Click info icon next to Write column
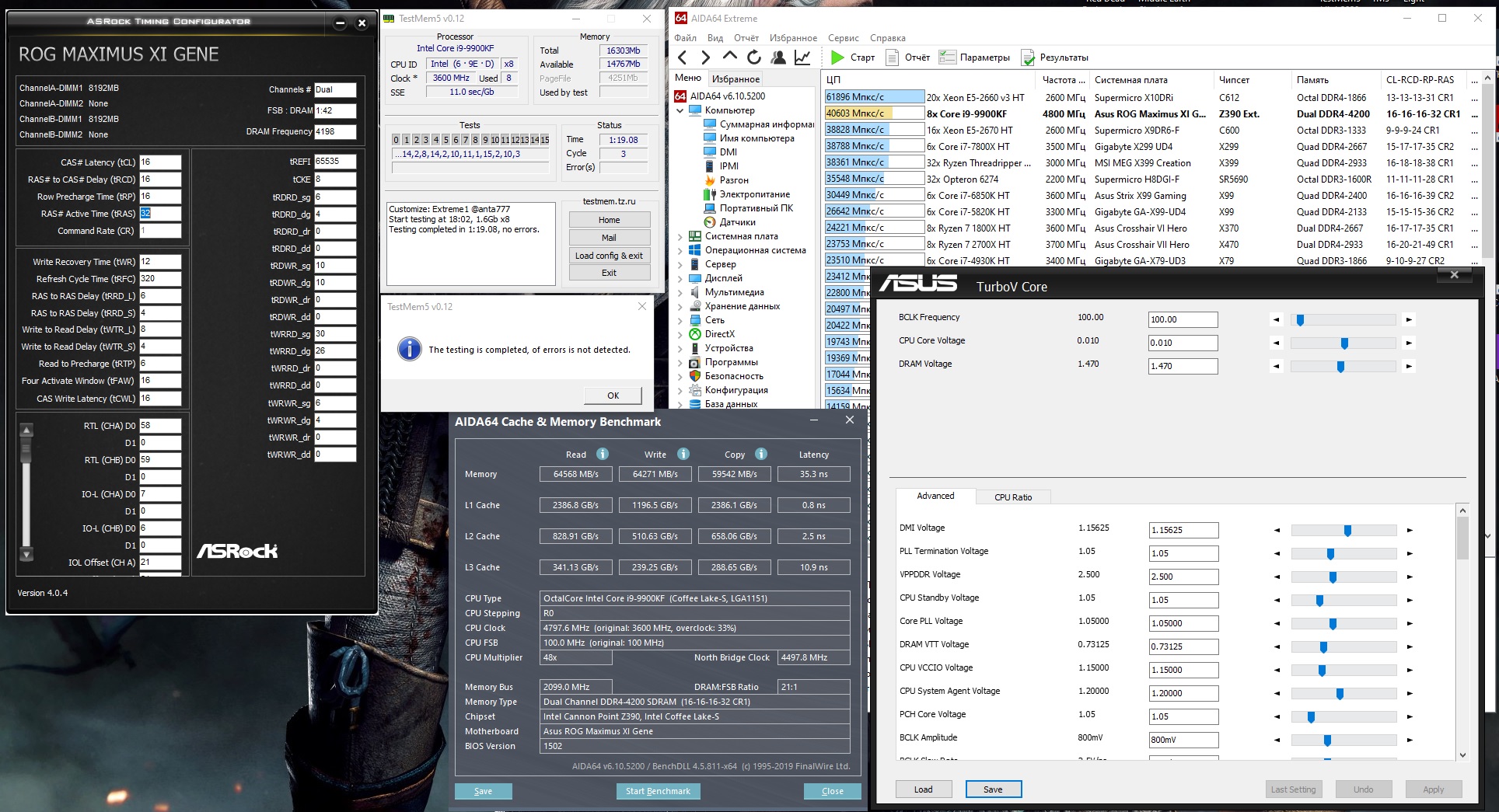The width and height of the screenshot is (1499, 812). [683, 454]
